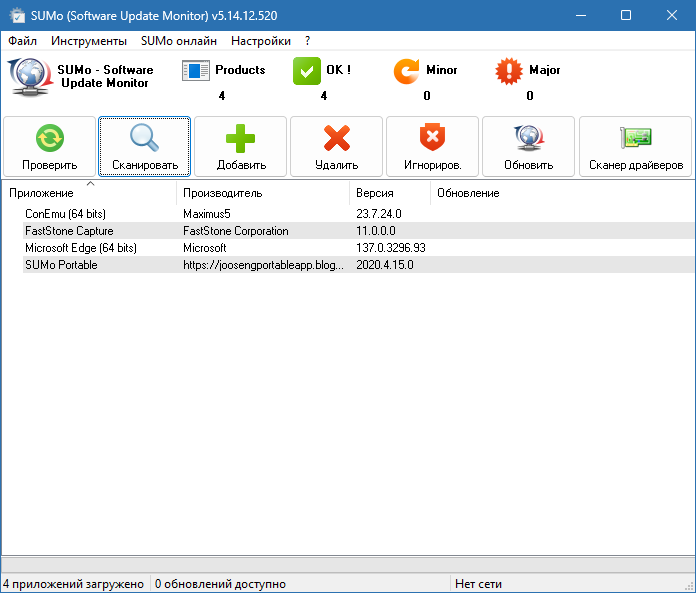Open the Файл menu
Screen dimensions: 696x593
(22, 41)
